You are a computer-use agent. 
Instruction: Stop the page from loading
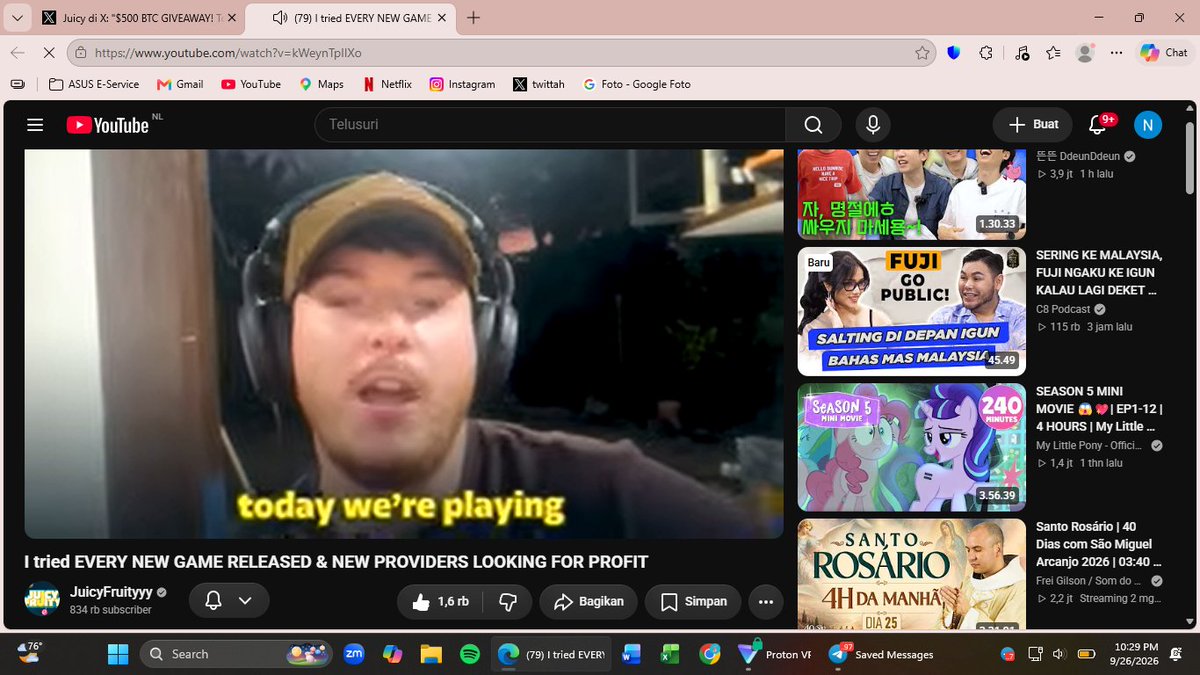tap(49, 53)
